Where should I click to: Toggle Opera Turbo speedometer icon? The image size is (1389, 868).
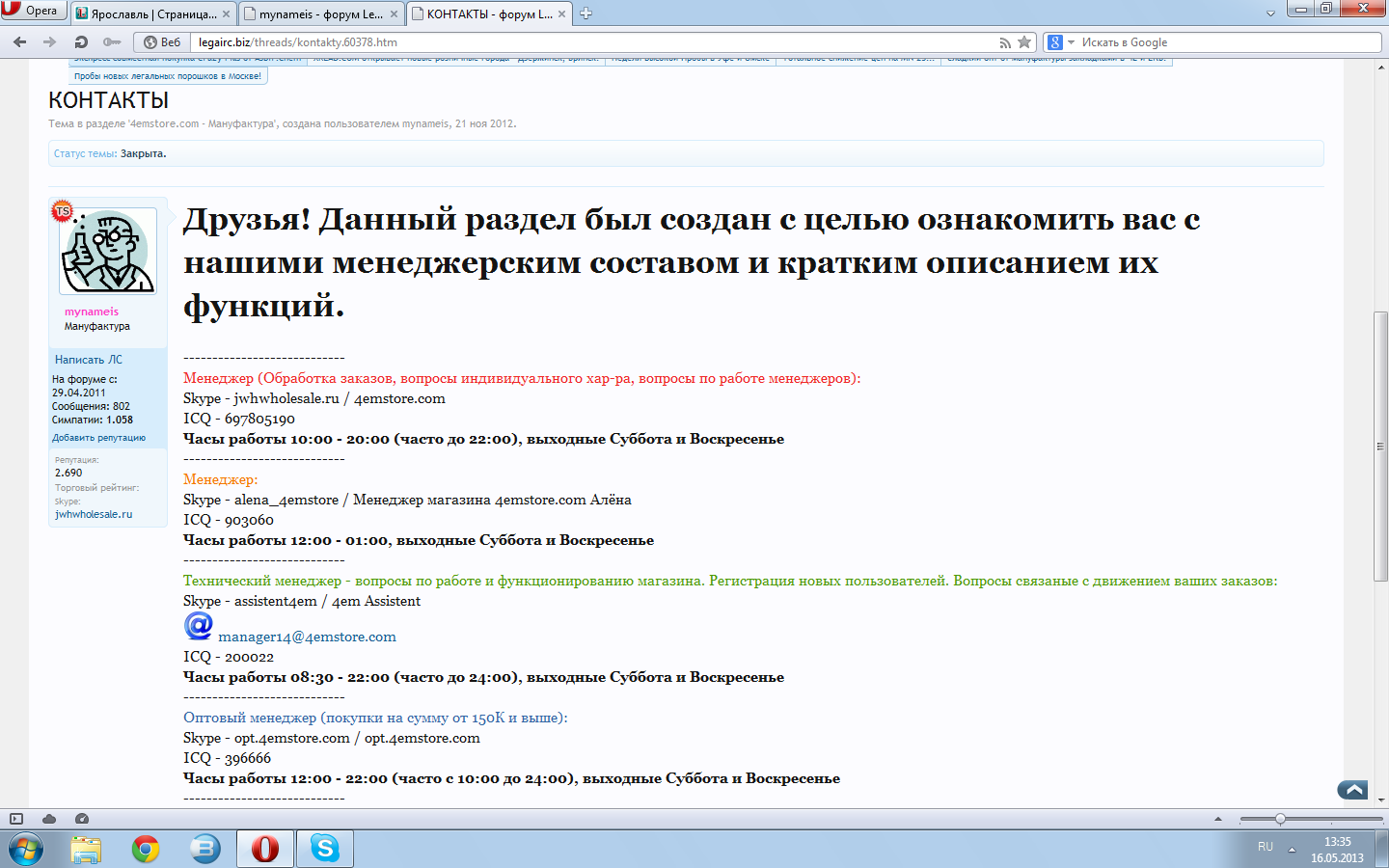tap(82, 819)
